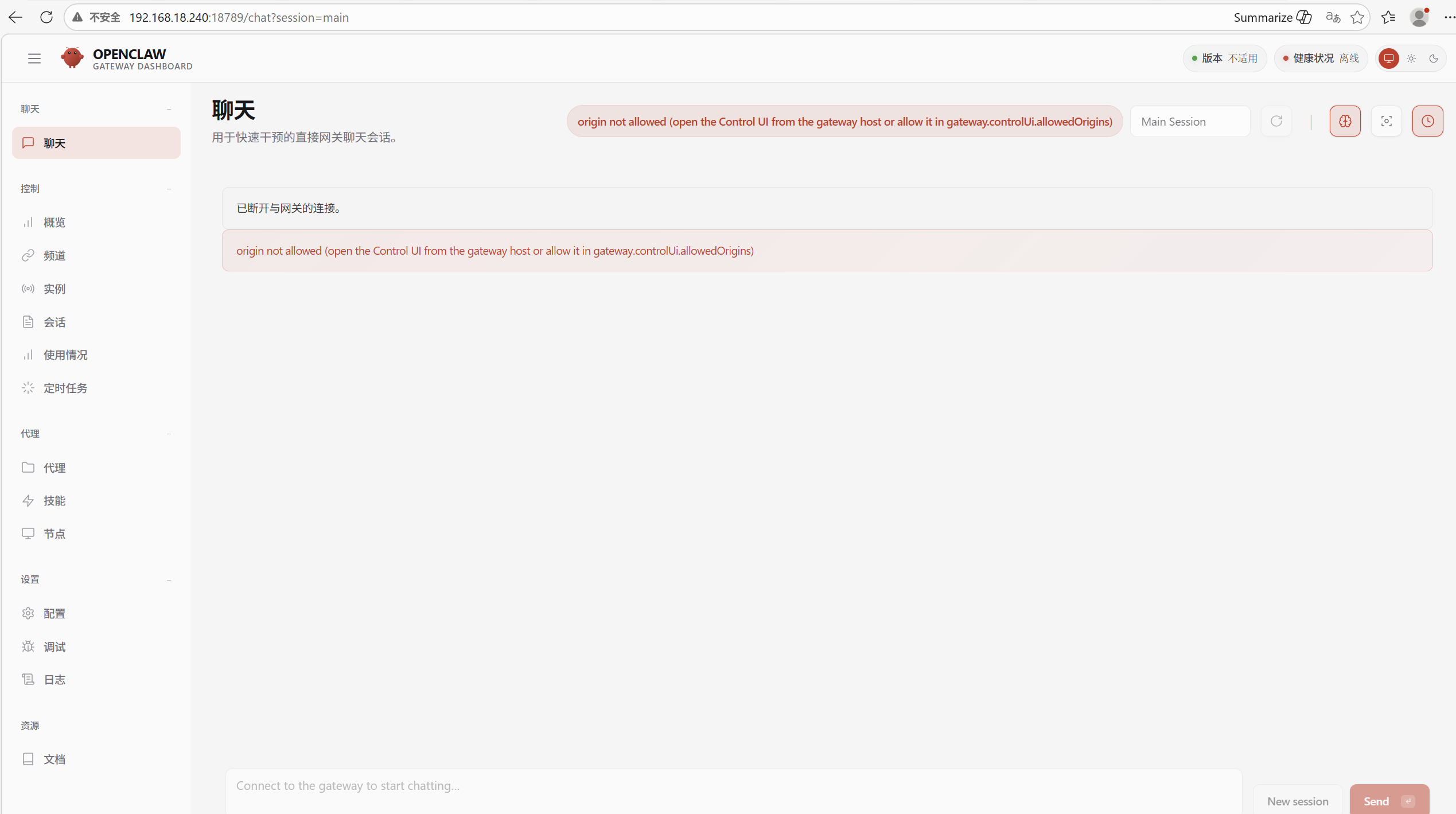This screenshot has height=814, width=1456.
Task: Click the chat message input field
Action: (733, 786)
